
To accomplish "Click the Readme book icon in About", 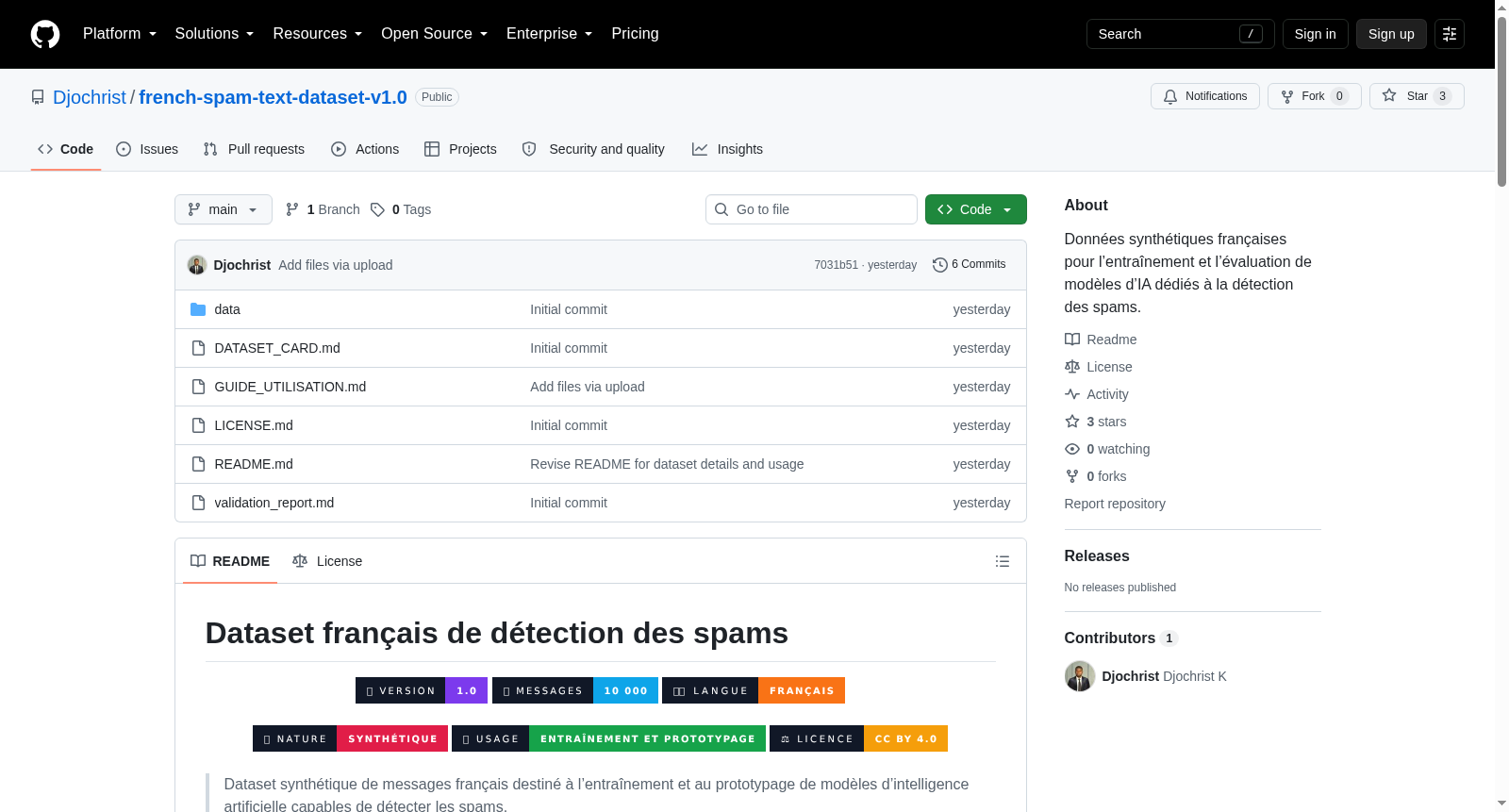I will coord(1072,340).
